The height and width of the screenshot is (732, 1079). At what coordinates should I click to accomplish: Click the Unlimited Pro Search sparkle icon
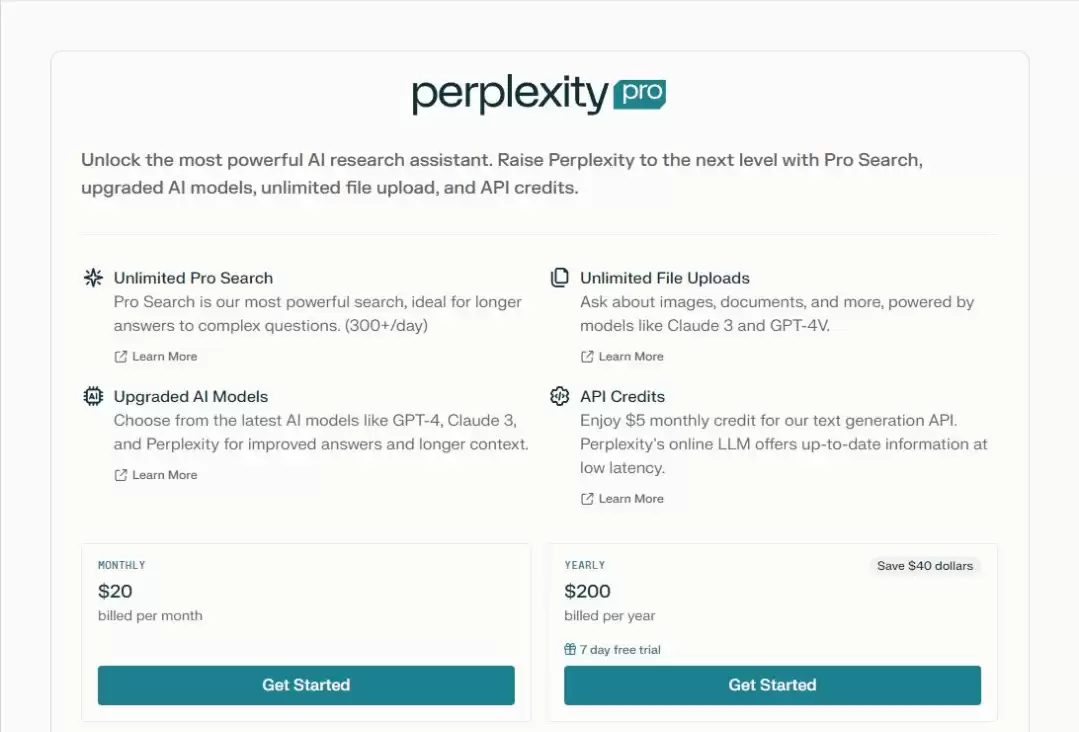tap(94, 277)
